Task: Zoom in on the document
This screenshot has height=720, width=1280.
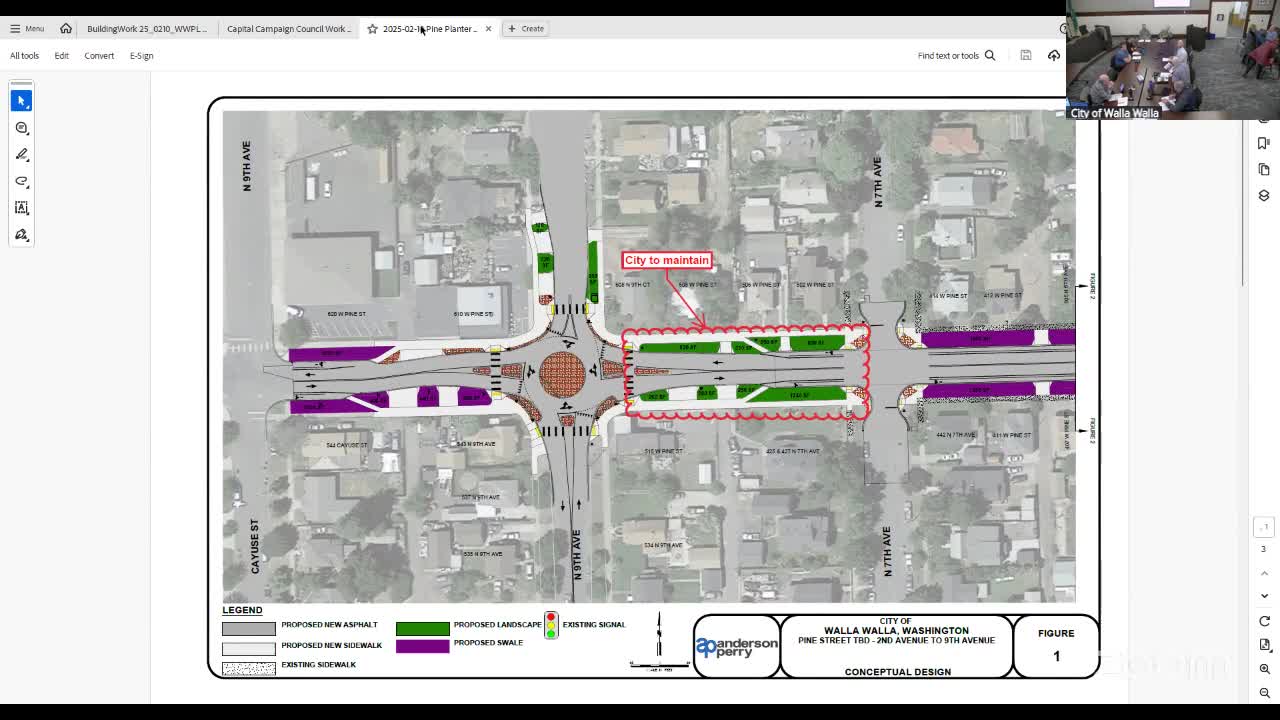Action: pyautogui.click(x=1264, y=669)
